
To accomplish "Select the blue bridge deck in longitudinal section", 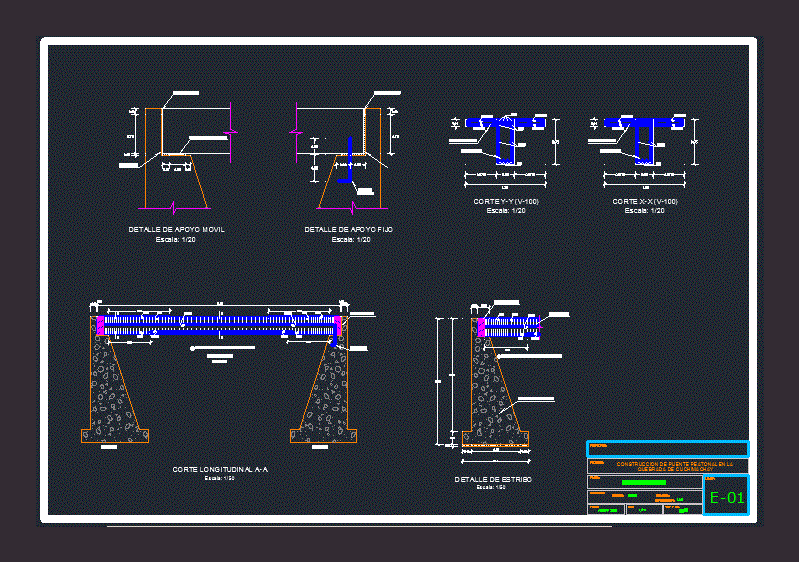I will (x=219, y=326).
